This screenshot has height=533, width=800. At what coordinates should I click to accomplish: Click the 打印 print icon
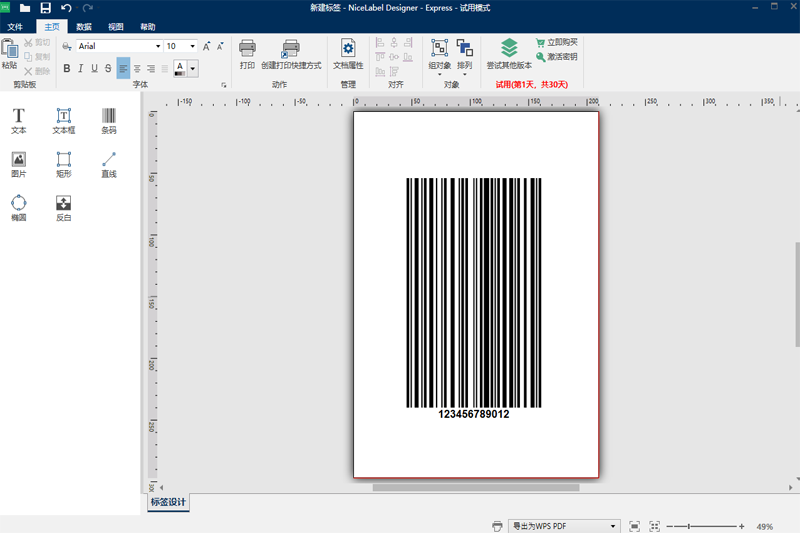(x=247, y=53)
